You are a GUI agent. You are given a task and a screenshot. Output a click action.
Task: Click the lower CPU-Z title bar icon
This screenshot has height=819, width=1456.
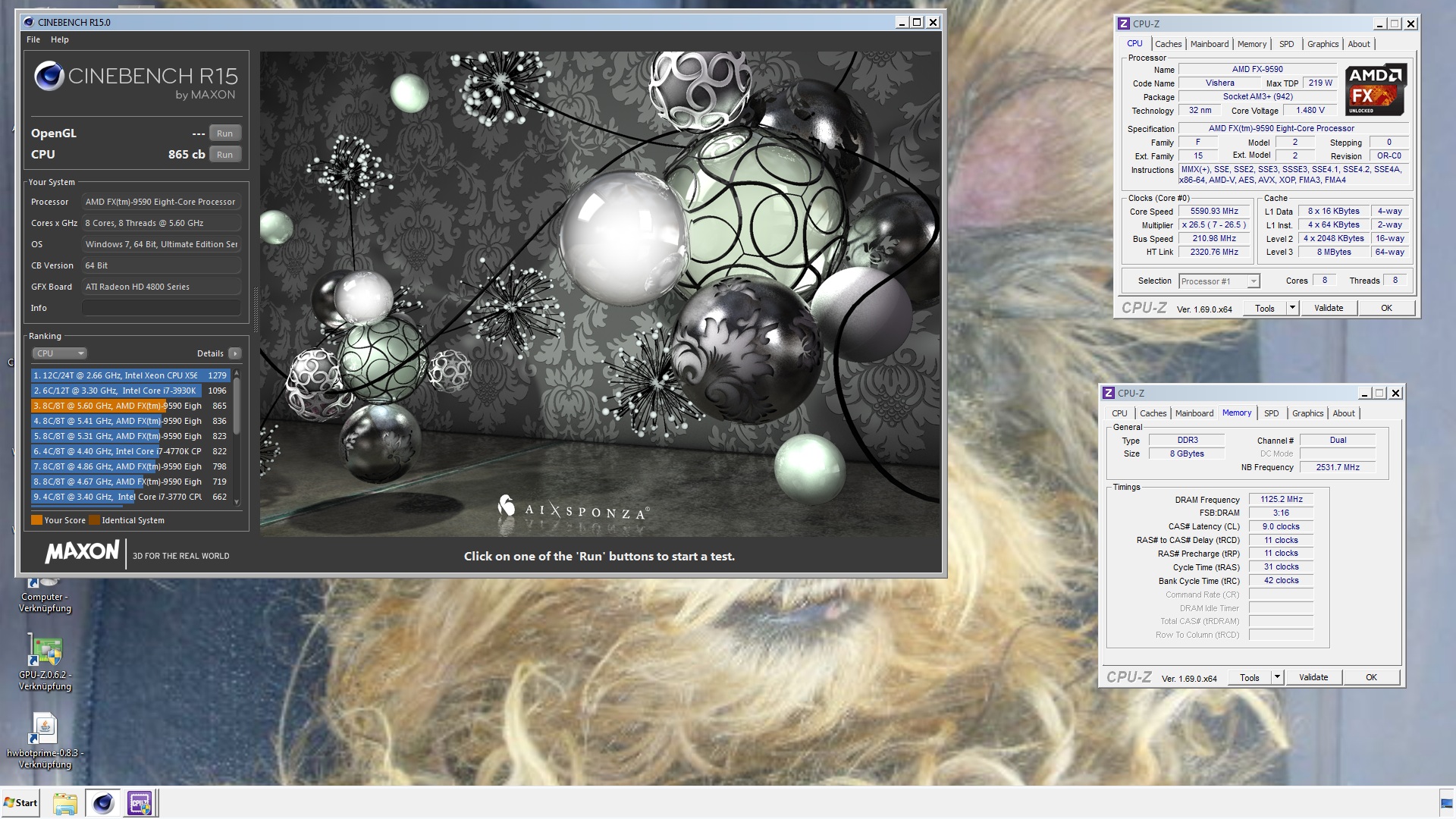pos(1109,393)
